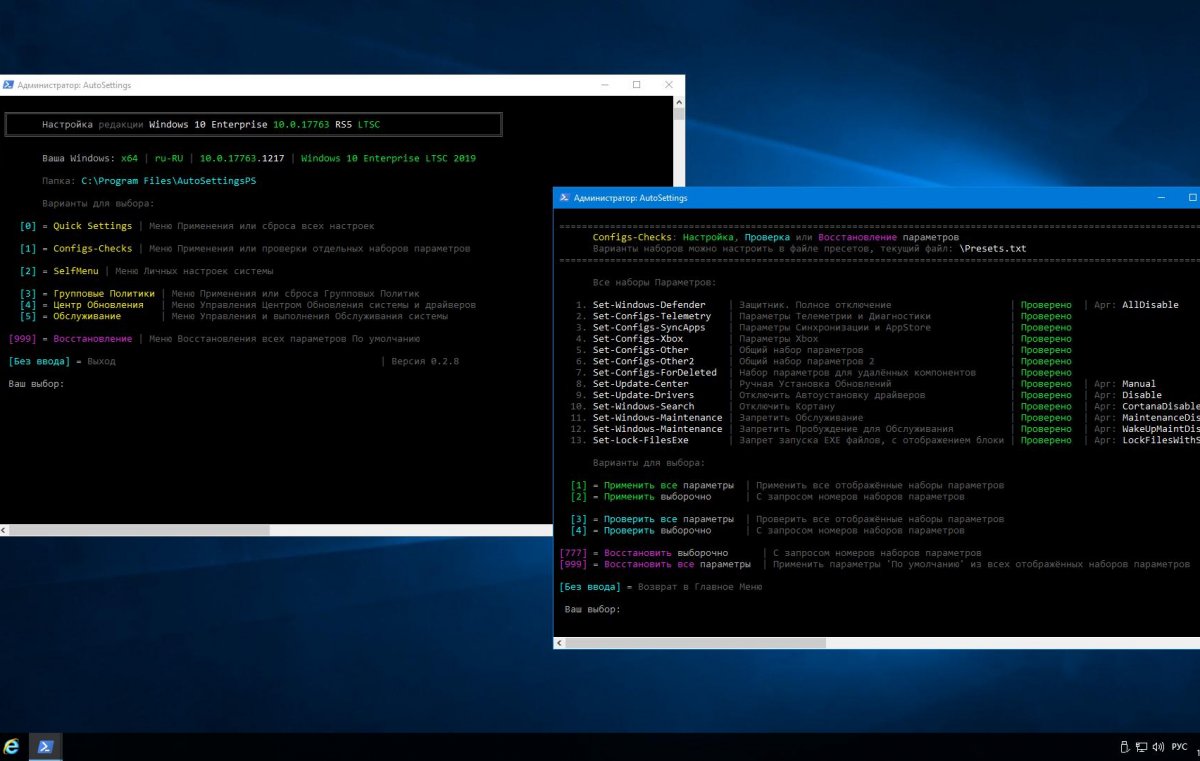This screenshot has width=1200, height=761.
Task: Close the back AutoSettings window
Action: [669, 85]
